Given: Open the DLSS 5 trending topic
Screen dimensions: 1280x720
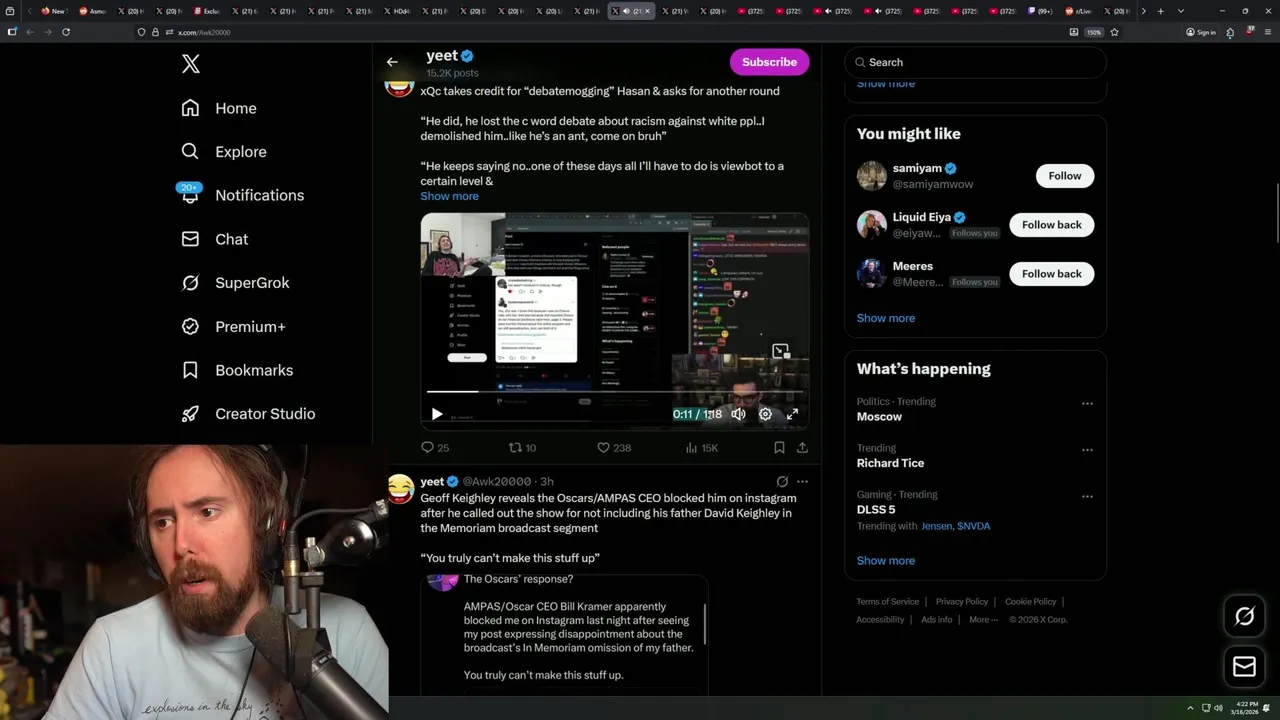Looking at the screenshot, I should tap(877, 510).
